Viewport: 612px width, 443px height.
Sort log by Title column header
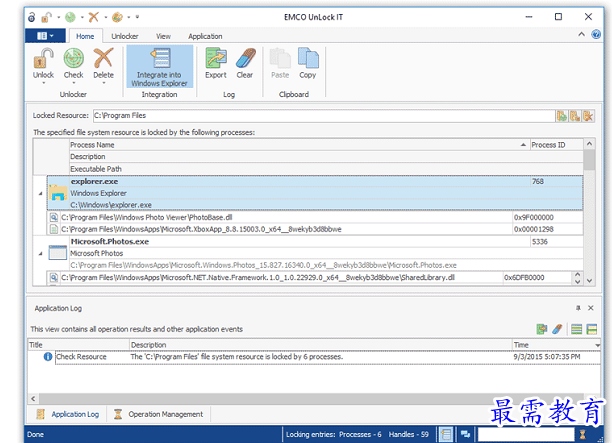(x=78, y=345)
